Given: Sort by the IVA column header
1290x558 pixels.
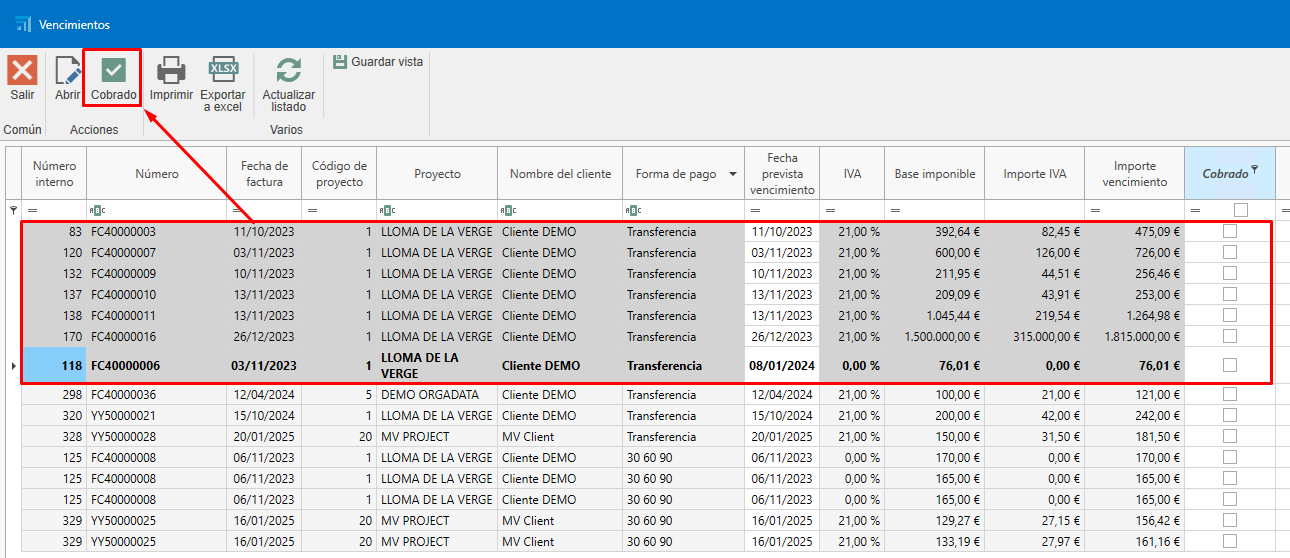Looking at the screenshot, I should tap(852, 173).
